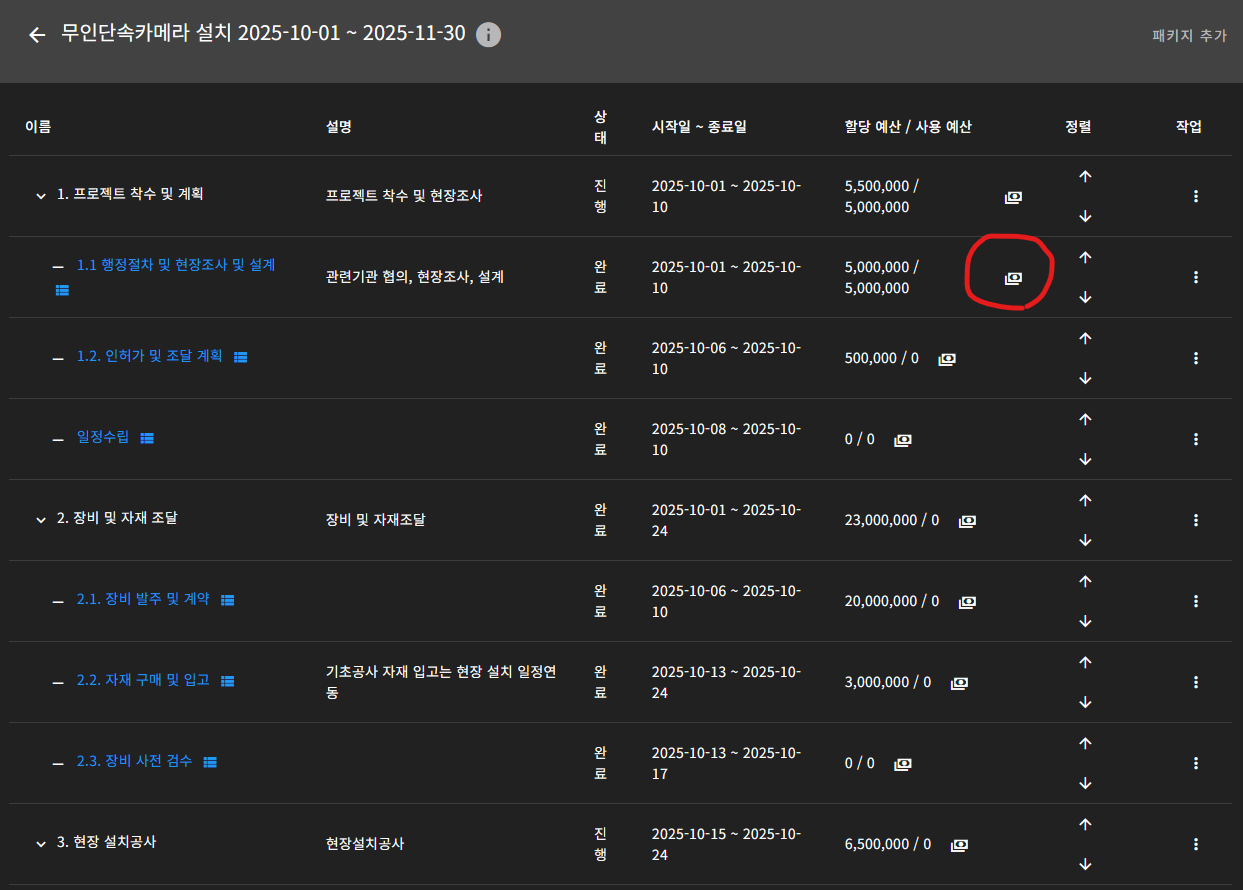Move 2.3. 장비 사전 검수 down
The width and height of the screenshot is (1243, 890).
(x=1085, y=783)
